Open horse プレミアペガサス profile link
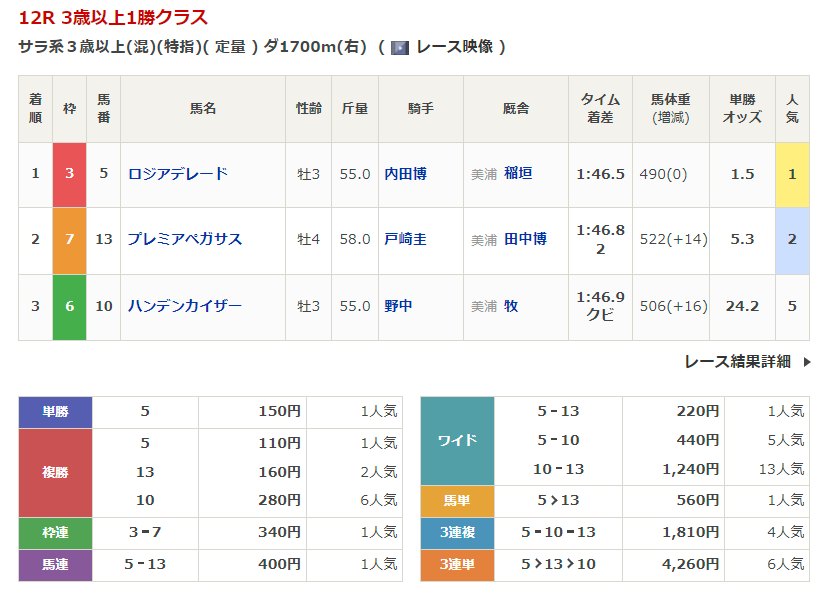The height and width of the screenshot is (592, 830). tap(185, 239)
